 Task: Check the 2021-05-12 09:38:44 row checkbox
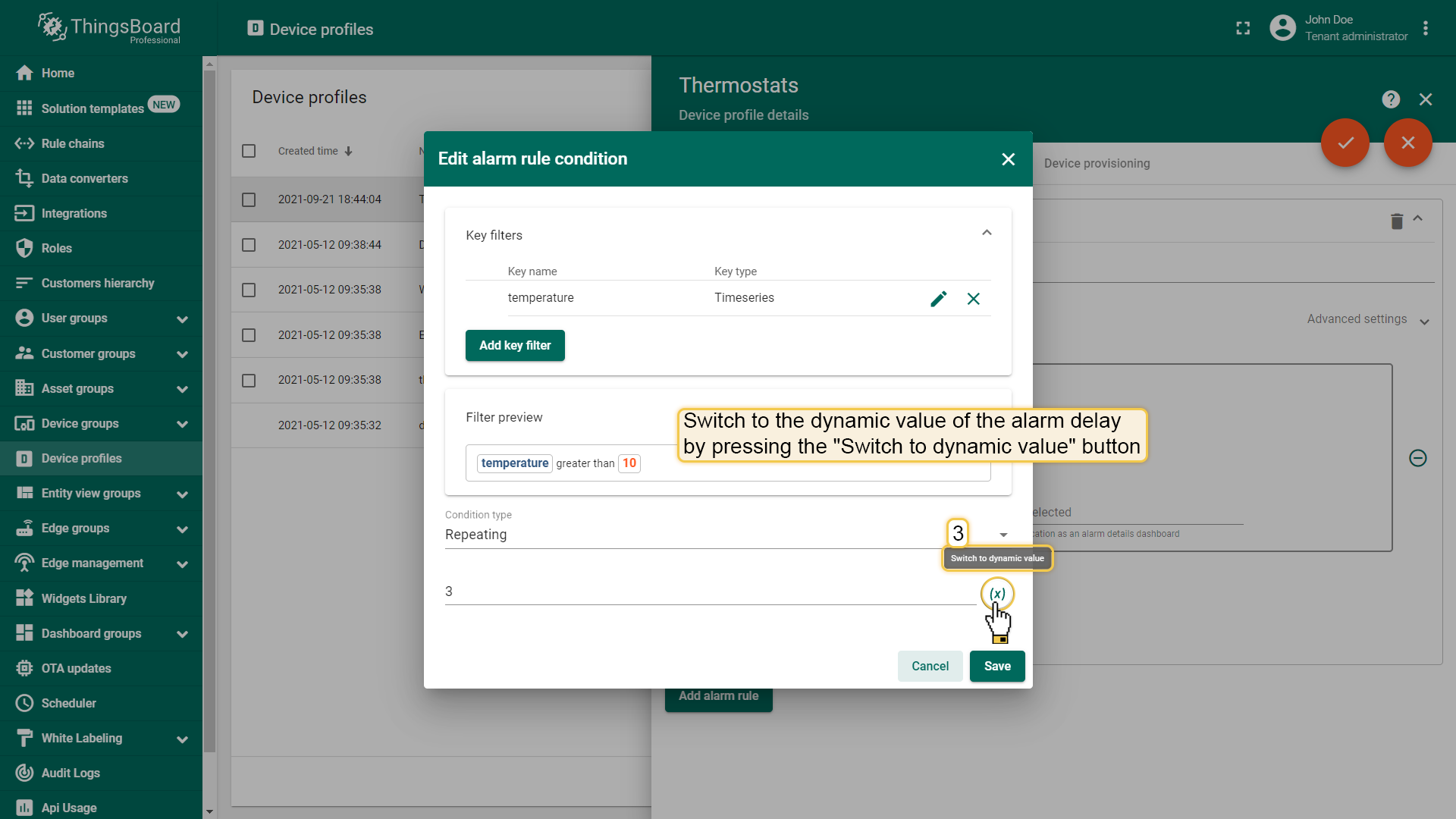pyautogui.click(x=249, y=245)
